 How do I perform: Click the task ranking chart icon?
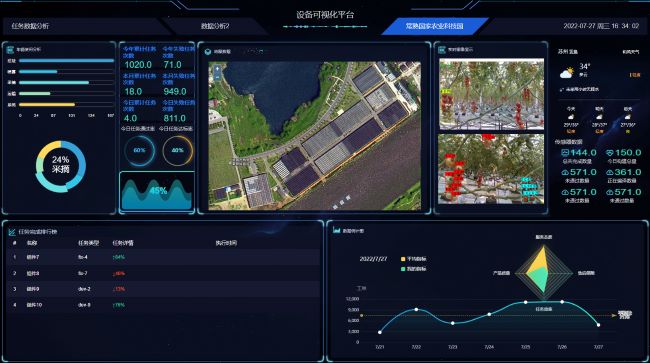(12, 232)
